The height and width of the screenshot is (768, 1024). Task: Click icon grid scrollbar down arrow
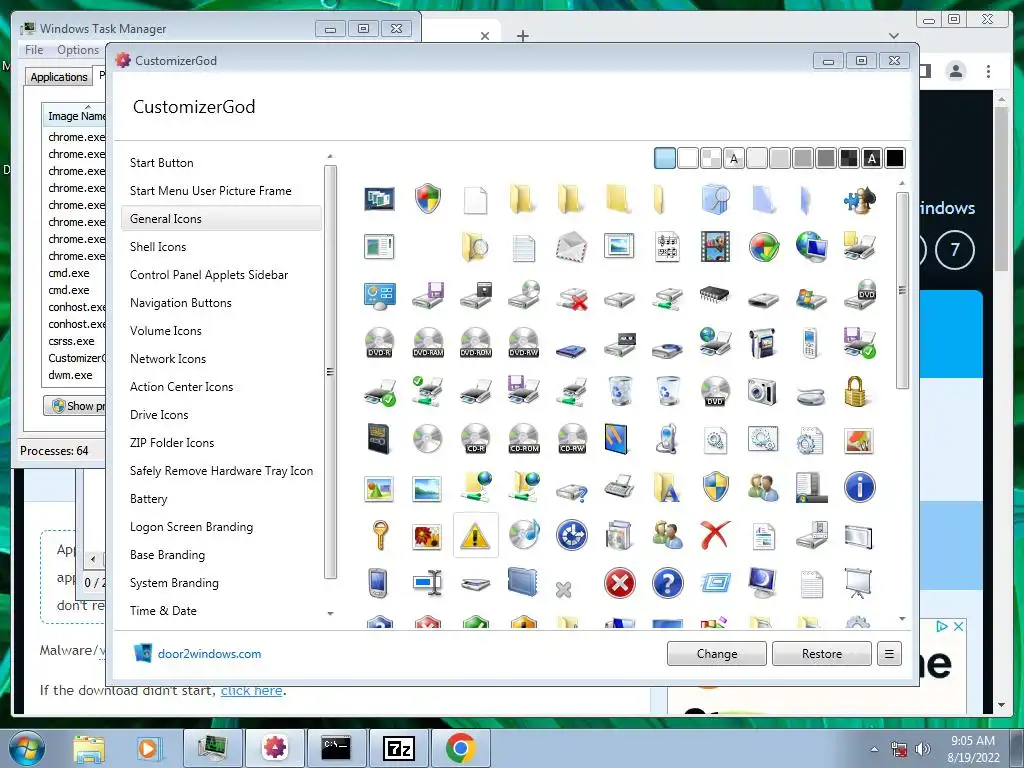[x=902, y=618]
